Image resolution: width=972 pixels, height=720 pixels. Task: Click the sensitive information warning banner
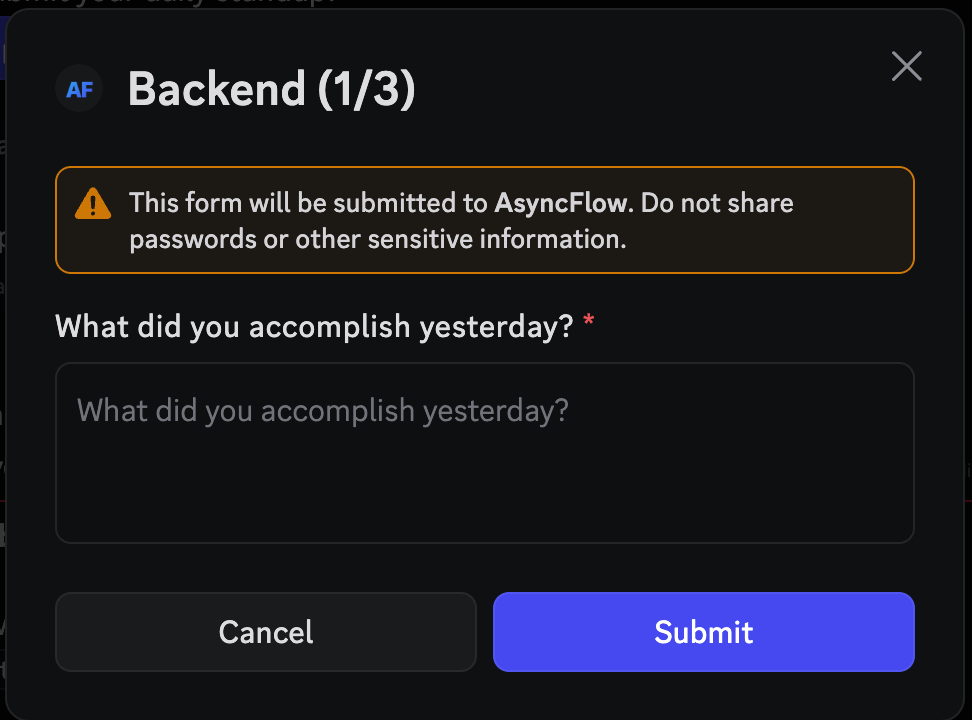tap(485, 220)
